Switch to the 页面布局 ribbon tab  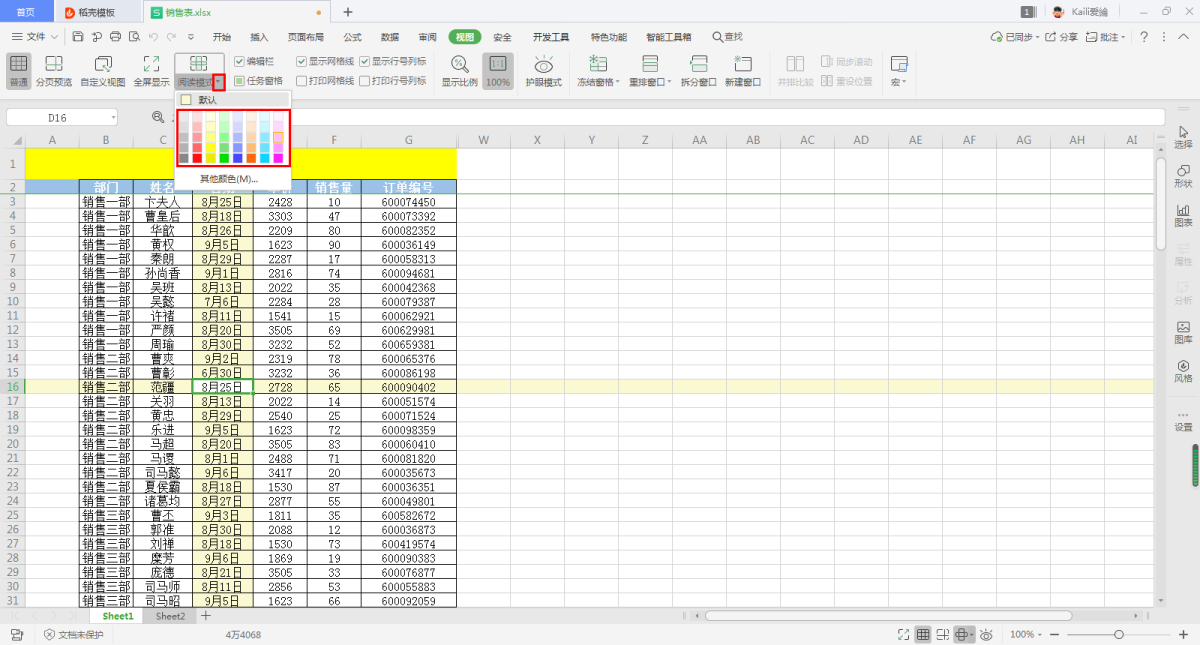(304, 37)
